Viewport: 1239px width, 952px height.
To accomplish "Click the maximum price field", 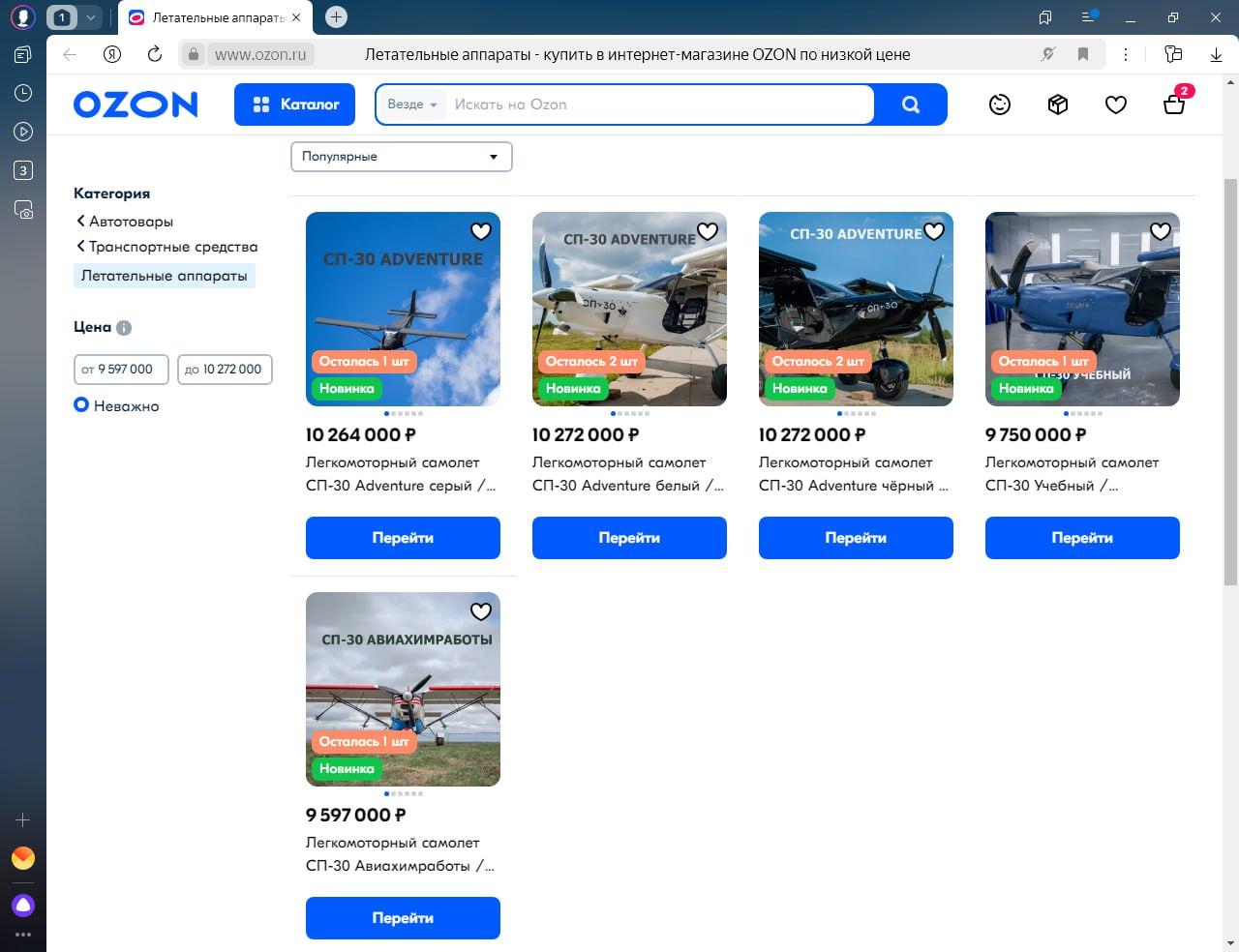I will click(x=225, y=370).
